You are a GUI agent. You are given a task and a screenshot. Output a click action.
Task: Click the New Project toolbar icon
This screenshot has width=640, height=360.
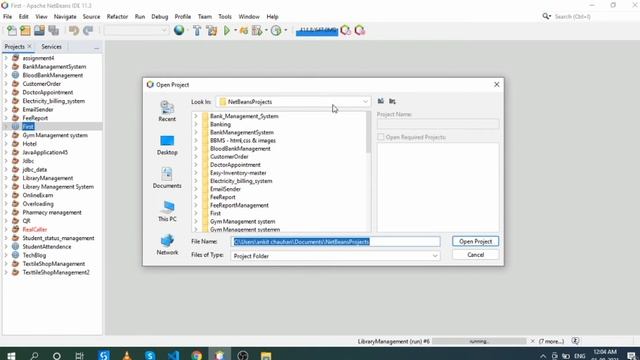point(25,31)
